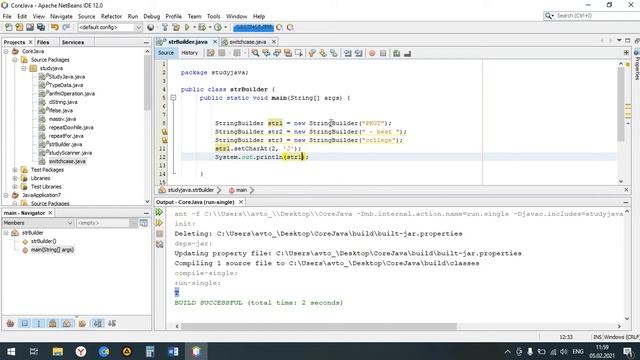This screenshot has height=360, width=640.
Task: Collapse the CoreJava project node
Action: (x=6, y=51)
